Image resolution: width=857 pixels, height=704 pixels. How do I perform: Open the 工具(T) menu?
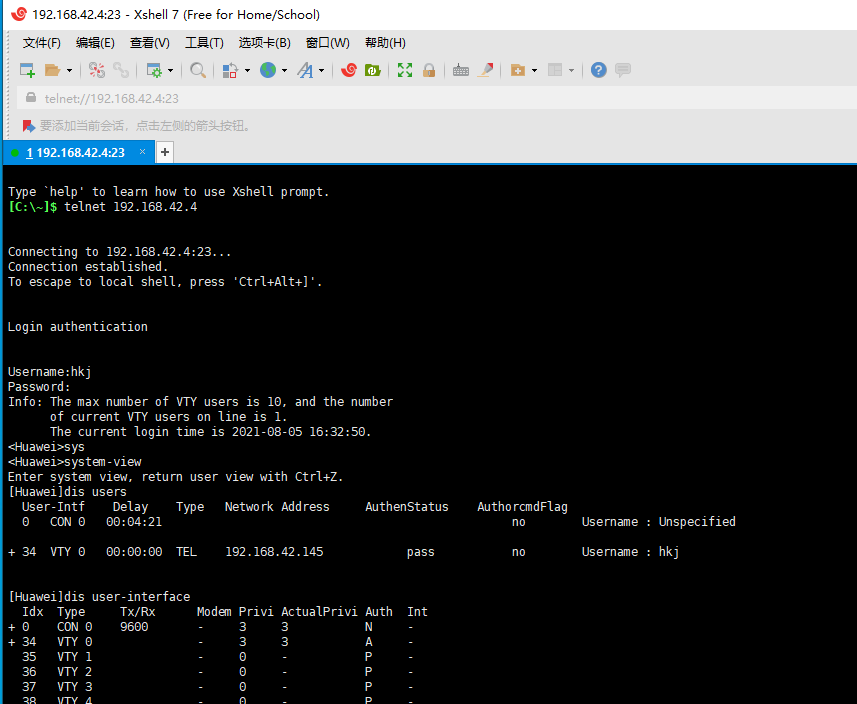(204, 42)
